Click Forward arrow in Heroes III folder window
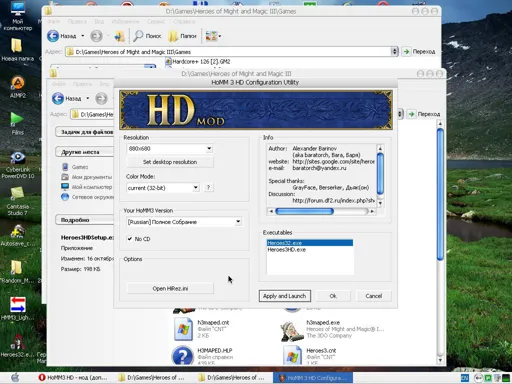Image resolution: width=512 pixels, height=384 pixels. click(101, 98)
